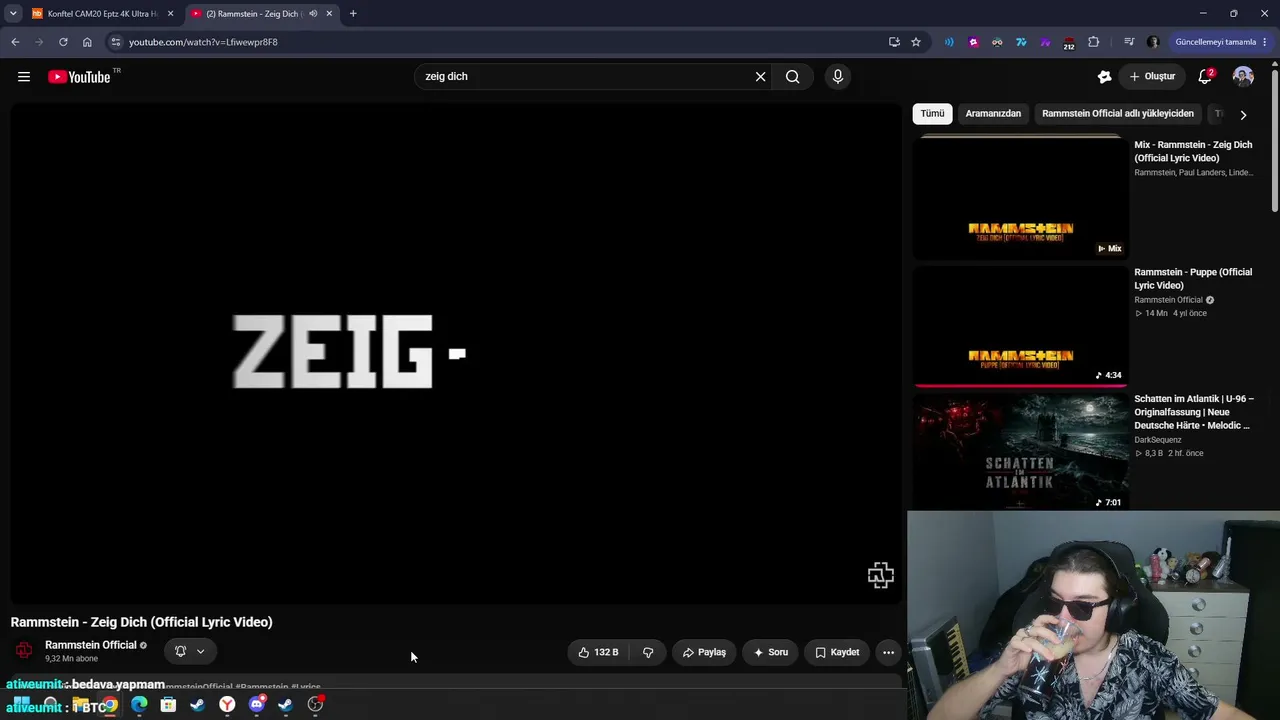Like the video with 132 B likes

pyautogui.click(x=599, y=652)
